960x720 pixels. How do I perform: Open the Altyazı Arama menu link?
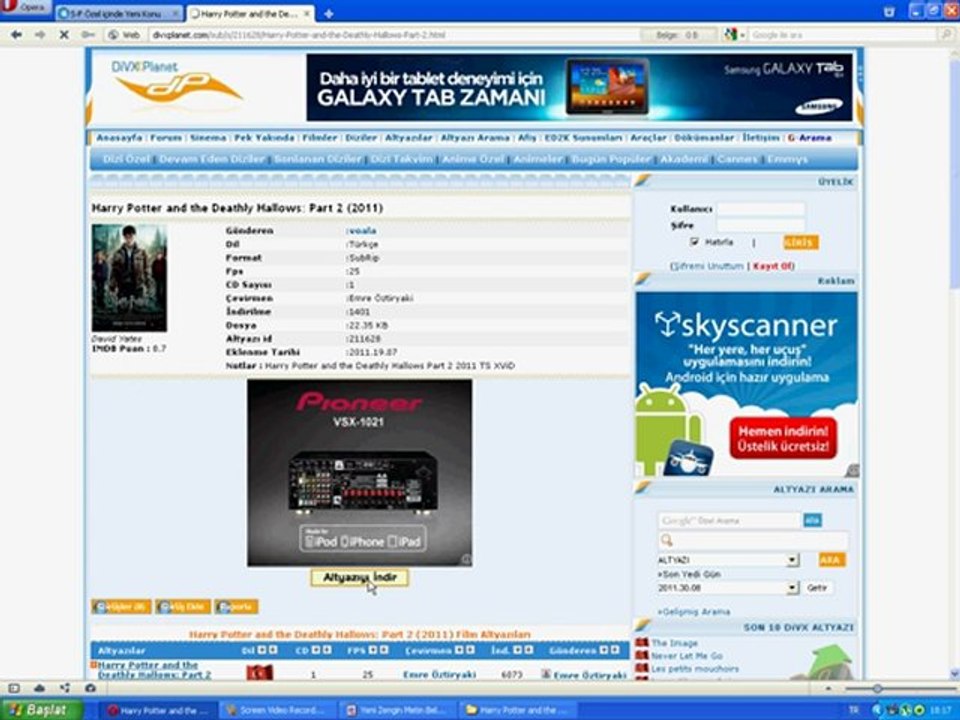tap(475, 138)
